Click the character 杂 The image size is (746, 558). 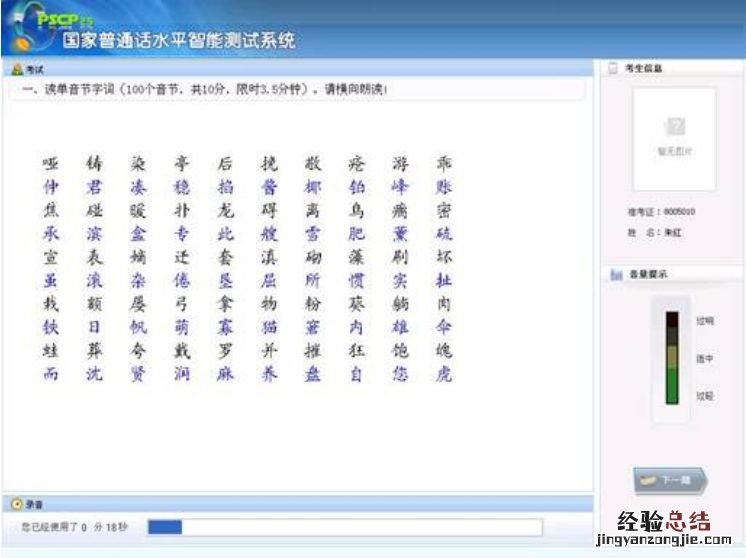138,280
